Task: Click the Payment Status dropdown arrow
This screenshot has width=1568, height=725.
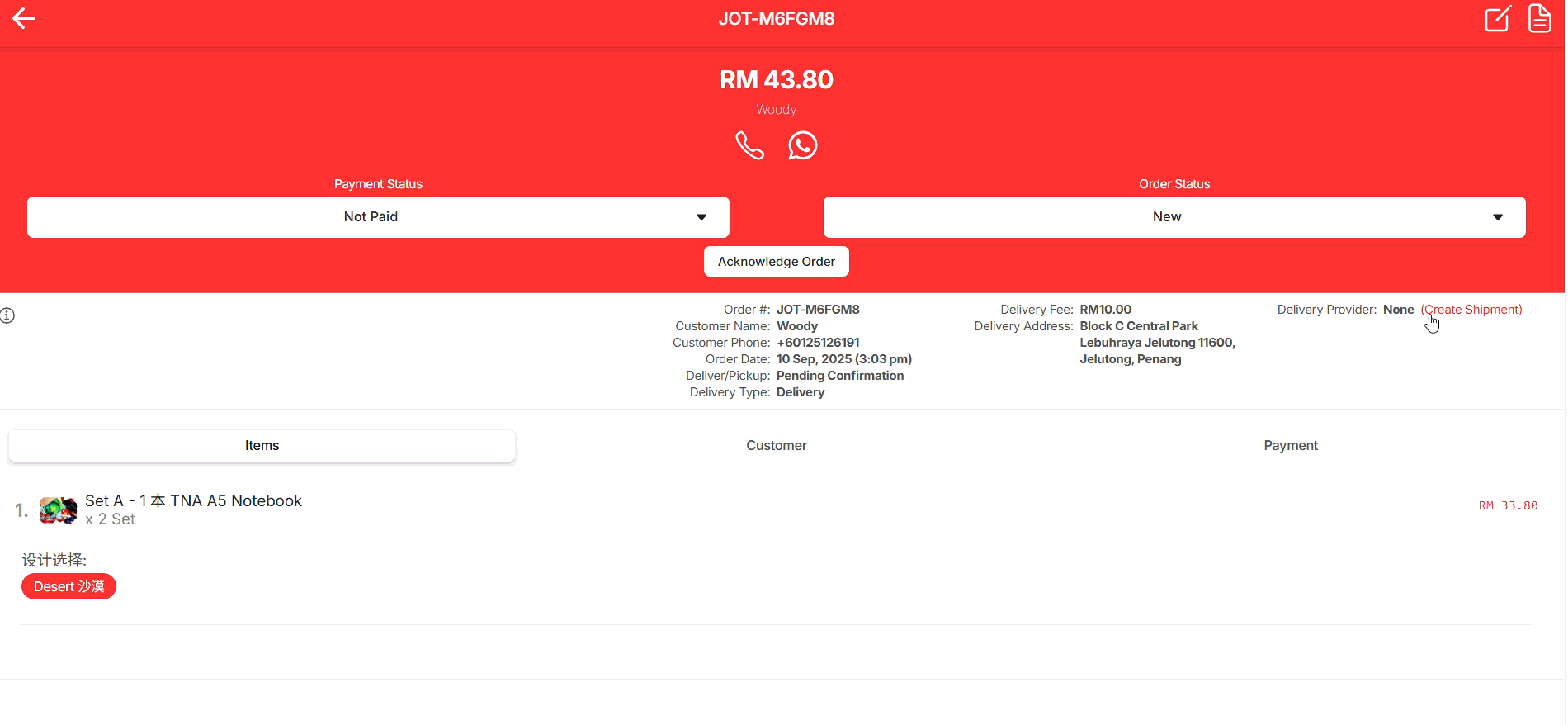Action: tap(701, 217)
